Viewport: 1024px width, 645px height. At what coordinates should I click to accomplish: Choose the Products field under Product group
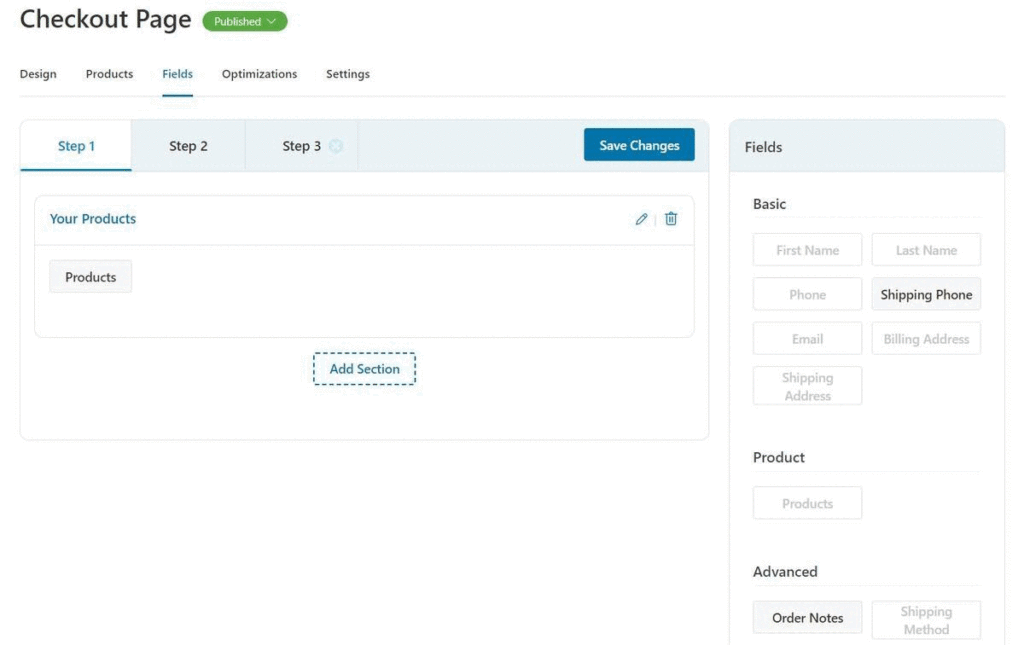807,503
